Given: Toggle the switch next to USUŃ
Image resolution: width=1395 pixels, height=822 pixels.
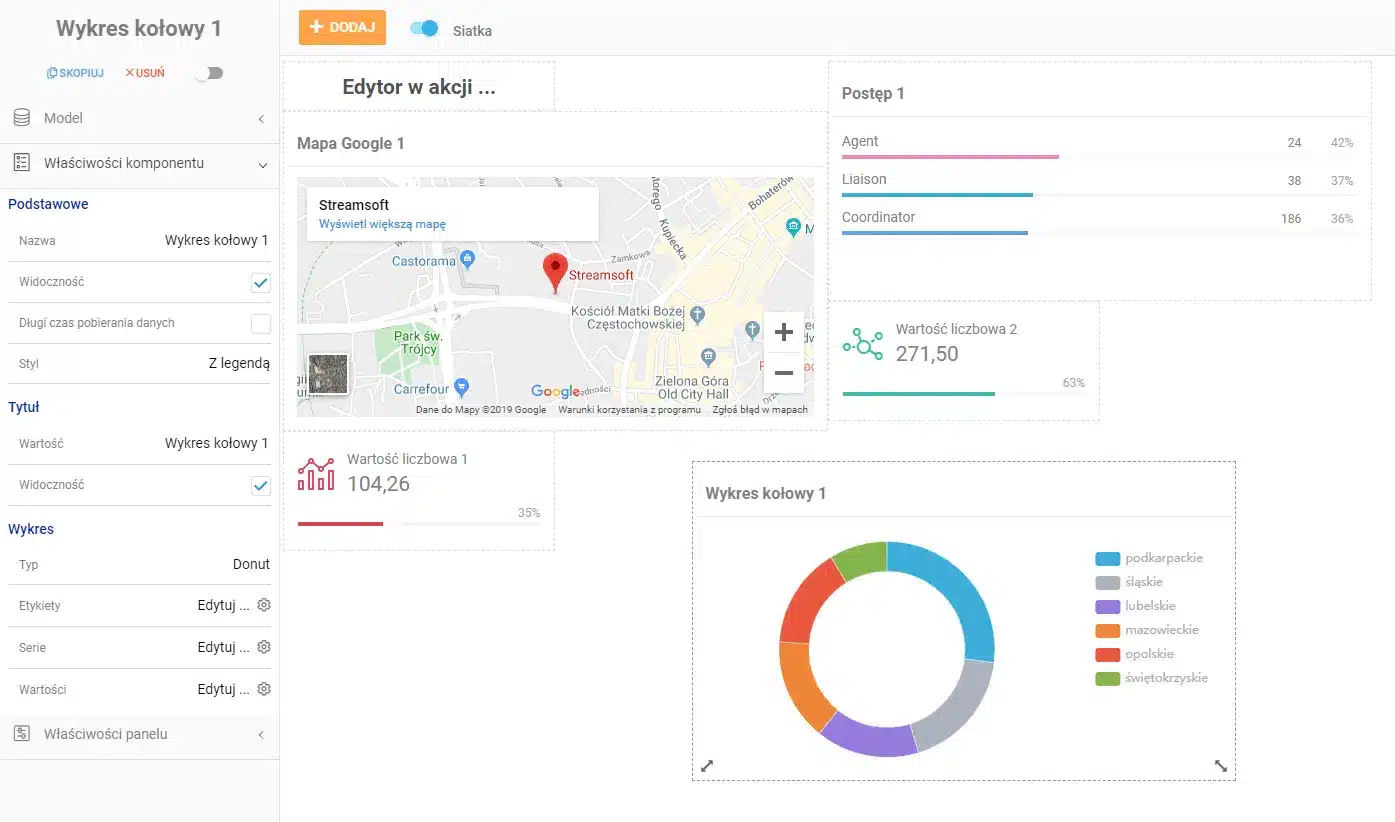Looking at the screenshot, I should pos(209,73).
